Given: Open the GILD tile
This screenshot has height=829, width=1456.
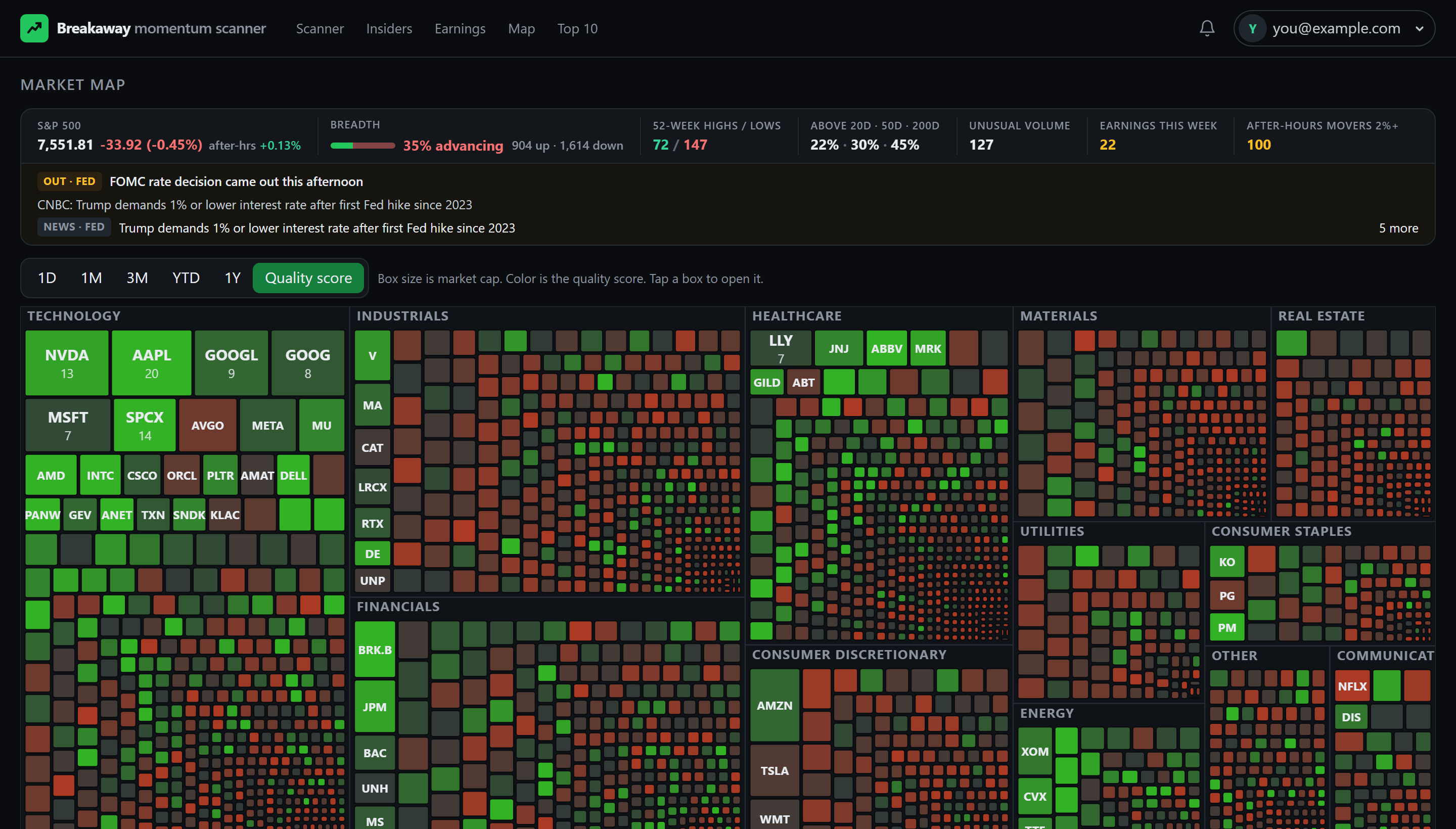Looking at the screenshot, I should 766,382.
